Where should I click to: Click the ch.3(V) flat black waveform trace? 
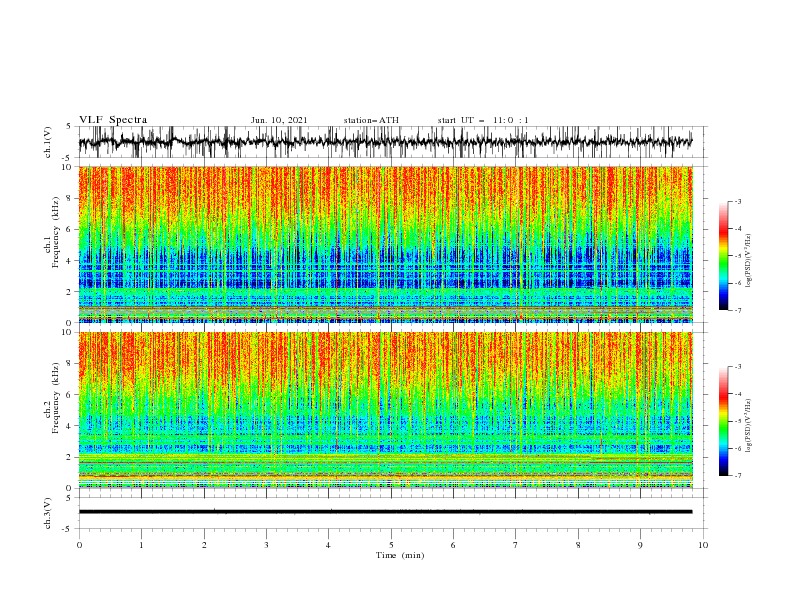click(385, 512)
